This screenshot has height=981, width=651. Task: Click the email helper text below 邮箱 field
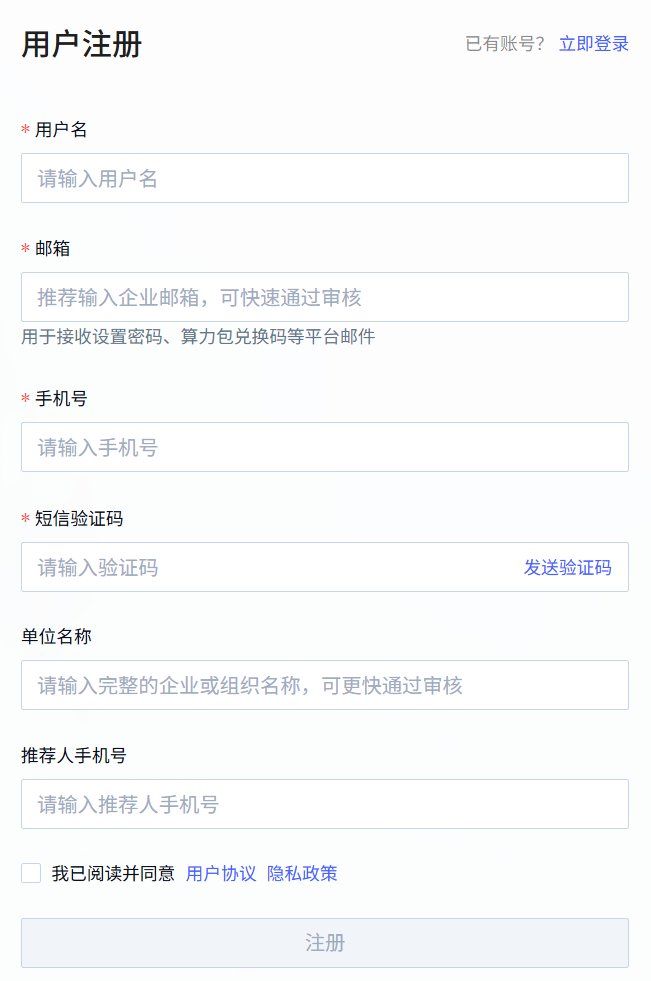click(x=198, y=337)
